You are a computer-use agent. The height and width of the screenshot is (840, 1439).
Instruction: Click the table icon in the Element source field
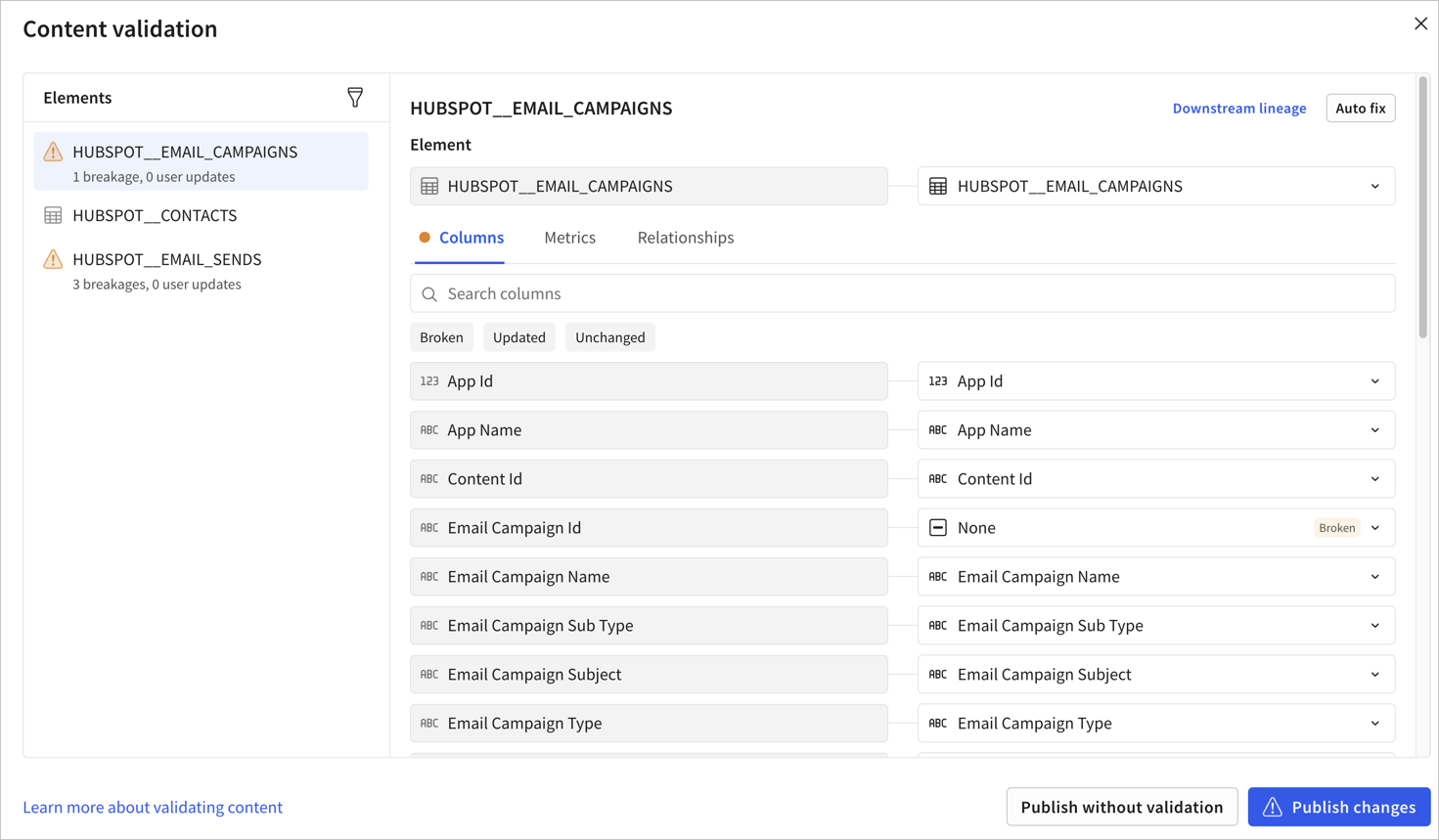[429, 186]
